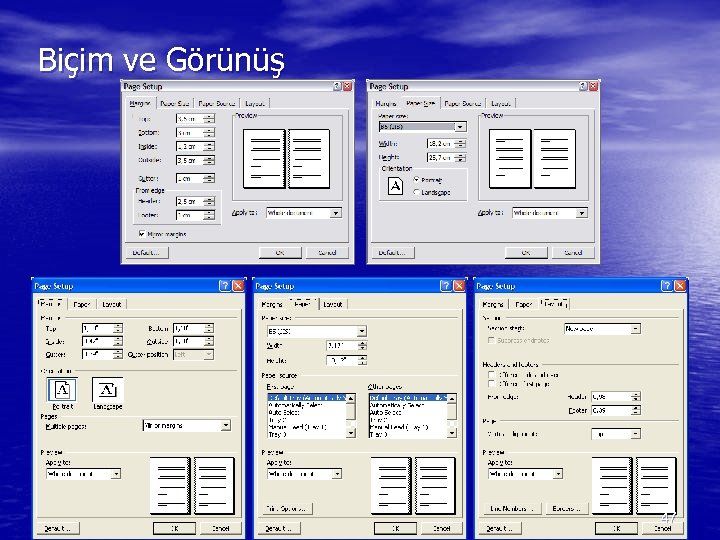Choose the Landscape orientation icon in the XP Margins dialog
The image size is (720, 540).
(x=107, y=390)
